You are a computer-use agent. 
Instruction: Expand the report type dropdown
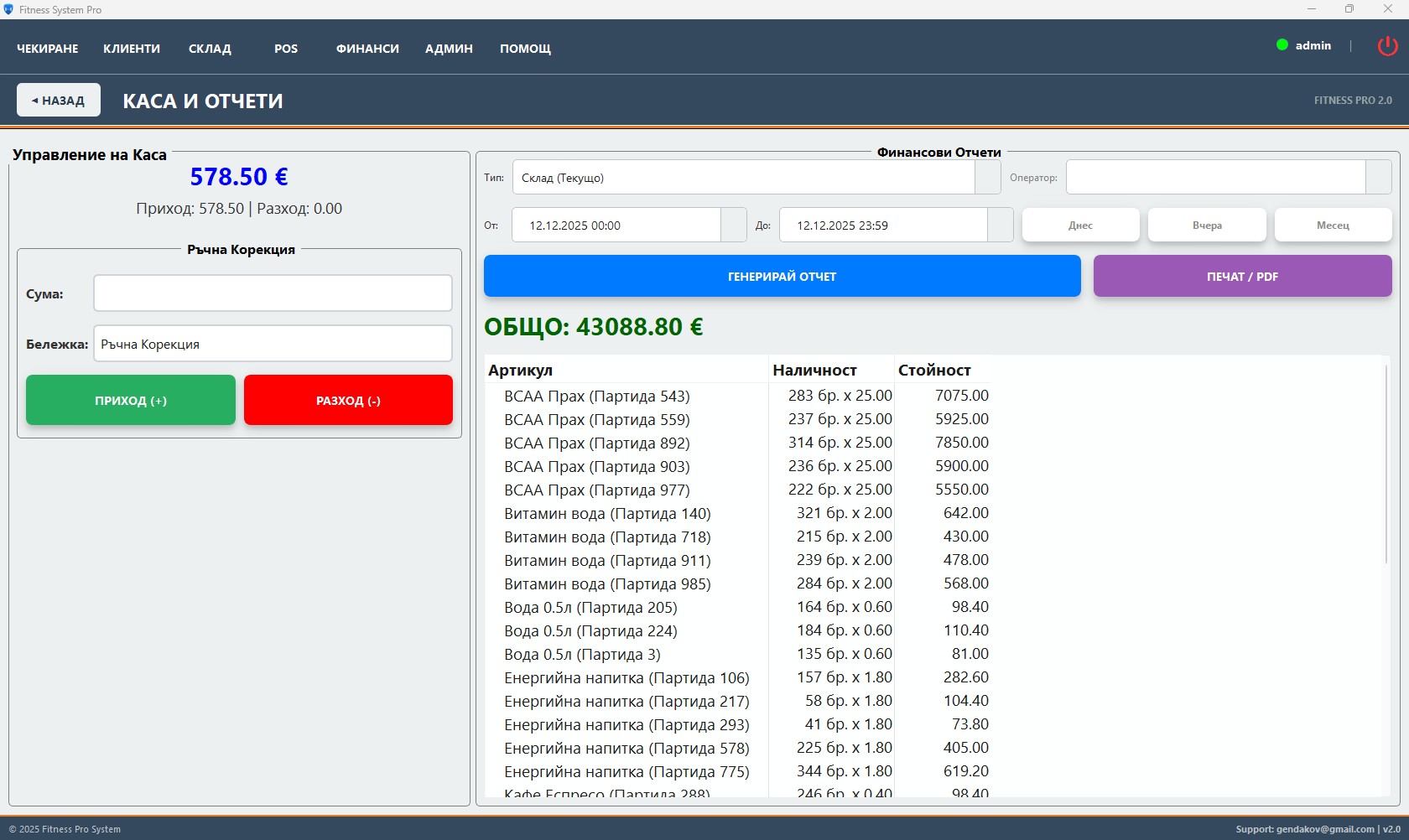click(x=987, y=178)
